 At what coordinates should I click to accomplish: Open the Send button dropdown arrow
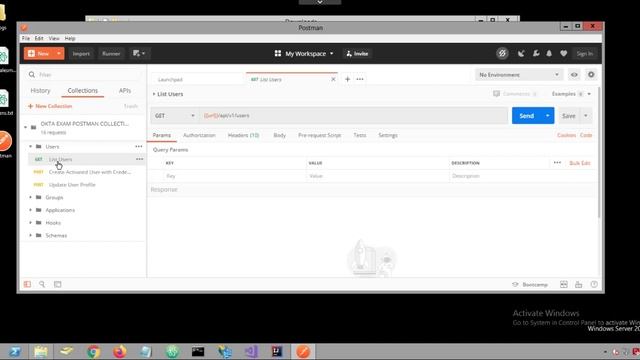(x=548, y=116)
